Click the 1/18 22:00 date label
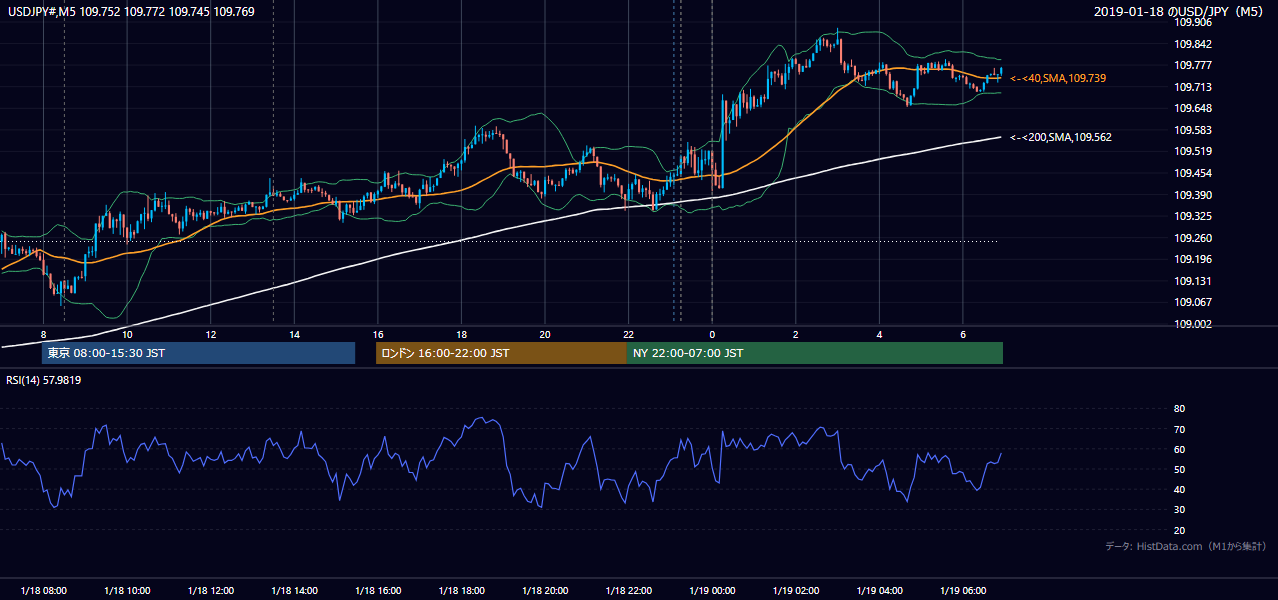This screenshot has height=600, width=1278. (x=628, y=591)
